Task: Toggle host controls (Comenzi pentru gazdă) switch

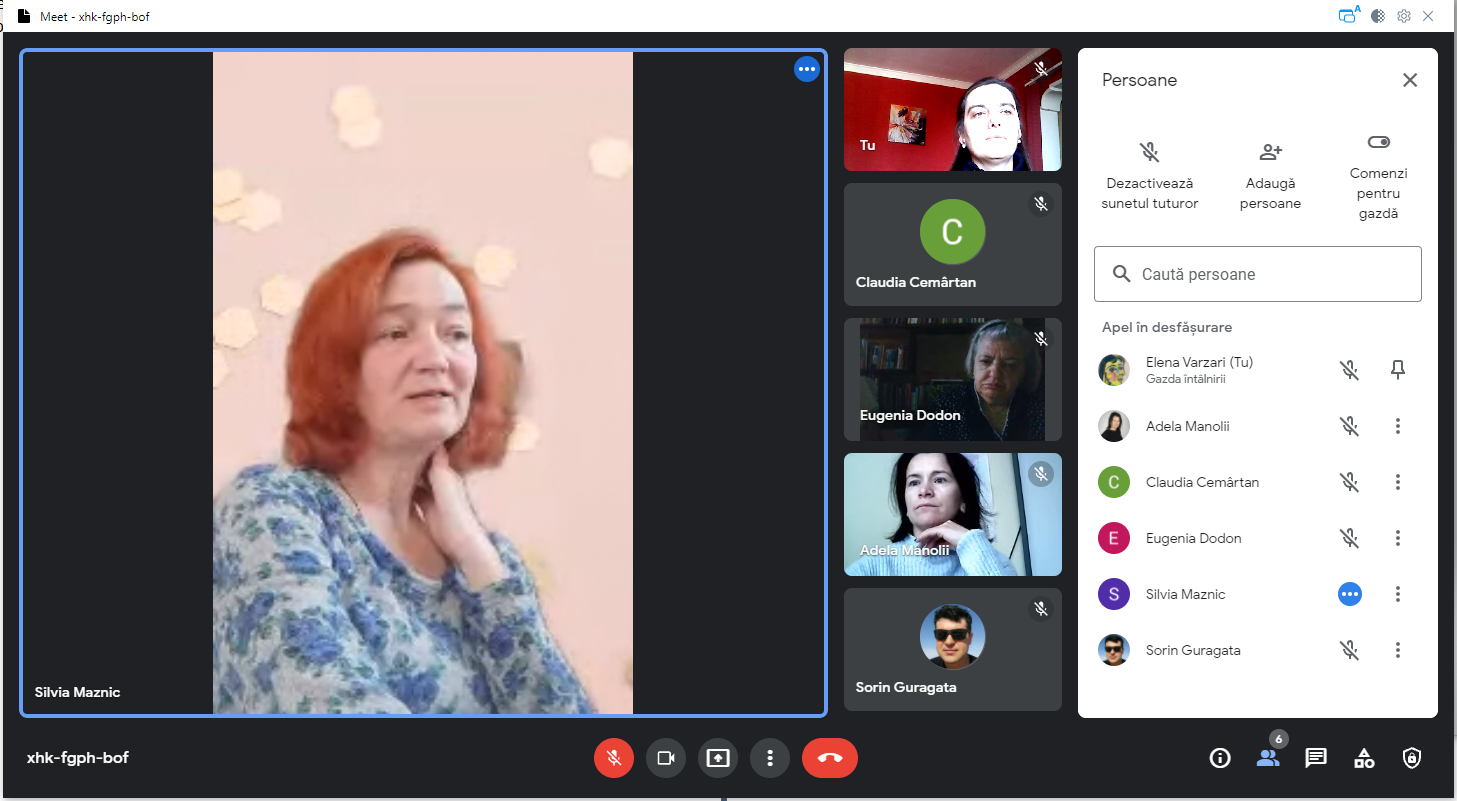Action: 1378,143
